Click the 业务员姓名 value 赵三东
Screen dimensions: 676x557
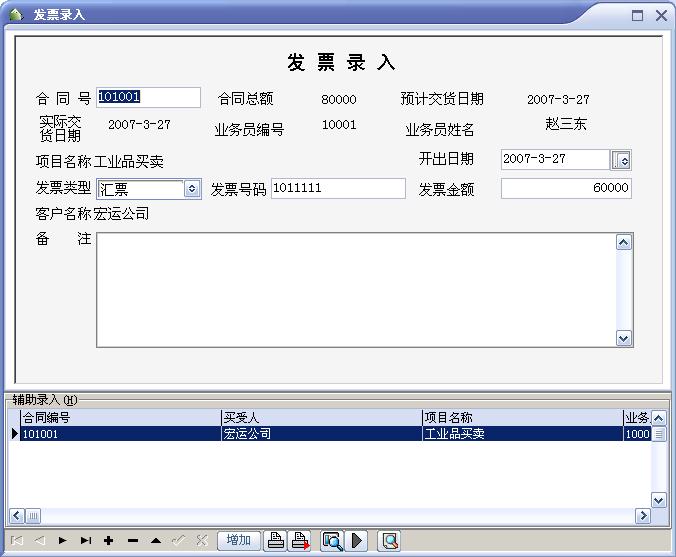(x=566, y=124)
